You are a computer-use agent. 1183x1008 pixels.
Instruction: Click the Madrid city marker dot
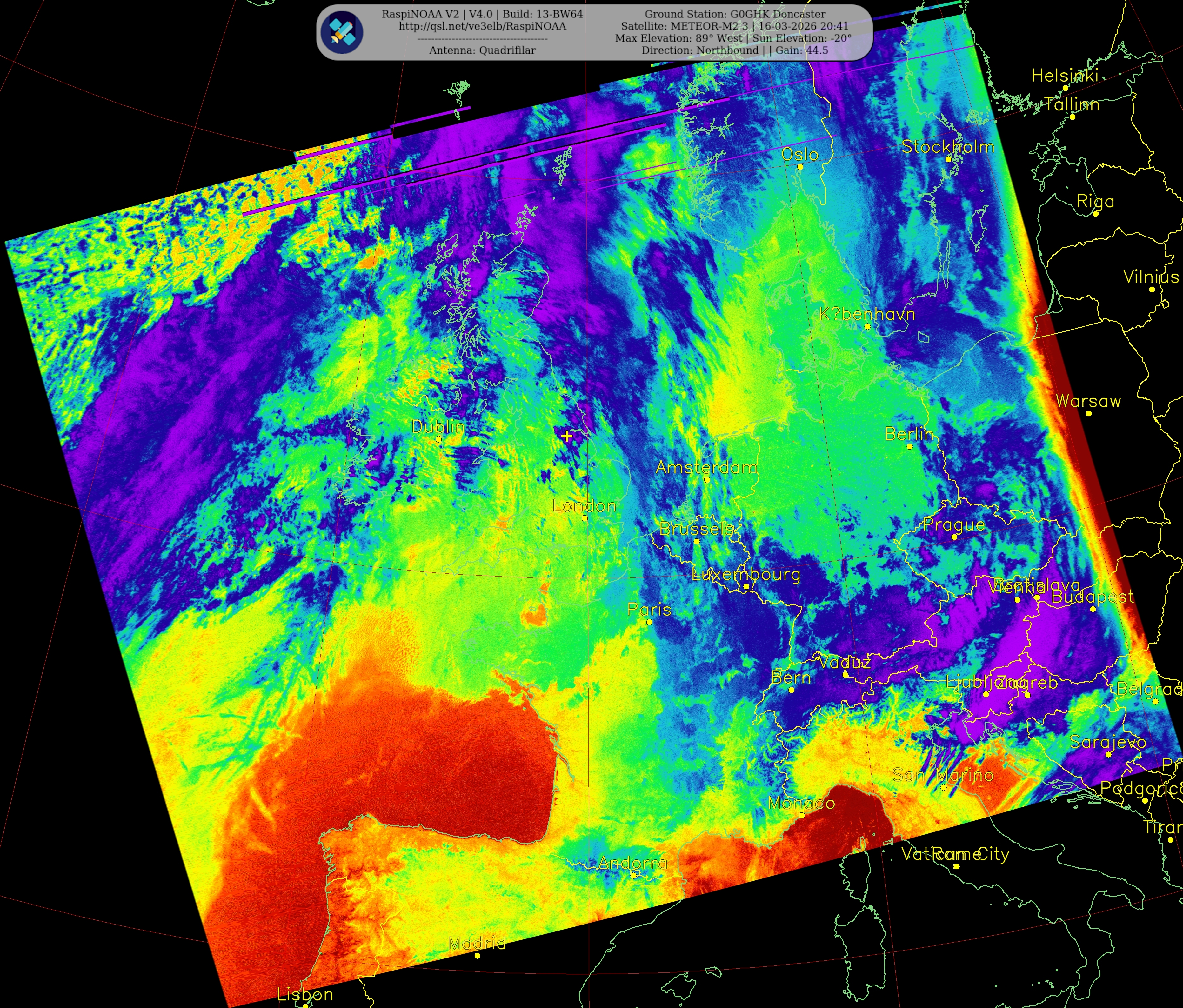[x=477, y=956]
